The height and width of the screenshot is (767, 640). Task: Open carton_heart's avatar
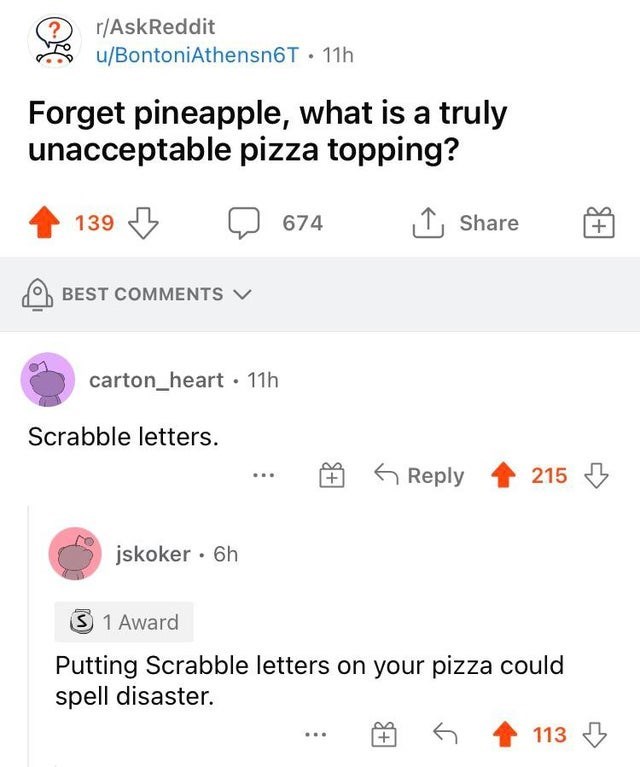click(47, 380)
